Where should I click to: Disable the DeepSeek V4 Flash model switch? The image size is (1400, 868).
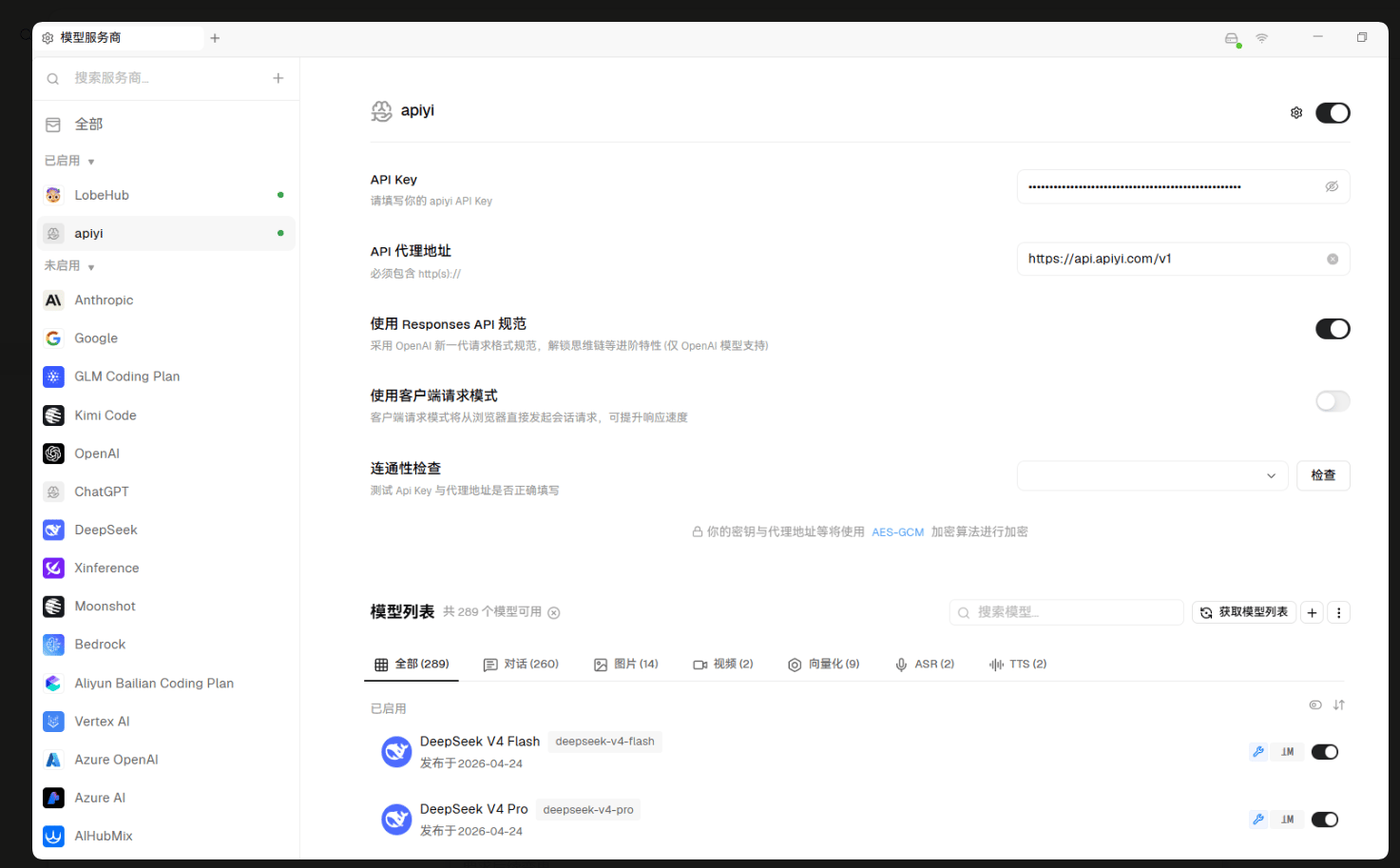(1325, 752)
